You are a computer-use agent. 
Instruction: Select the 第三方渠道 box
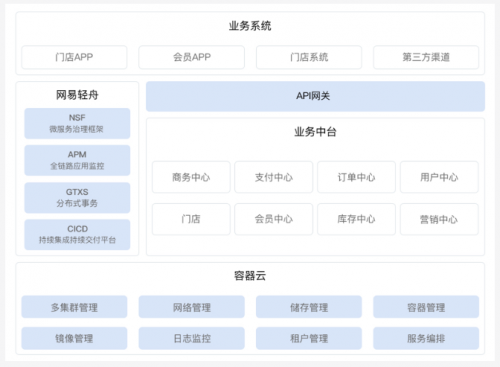[426, 57]
